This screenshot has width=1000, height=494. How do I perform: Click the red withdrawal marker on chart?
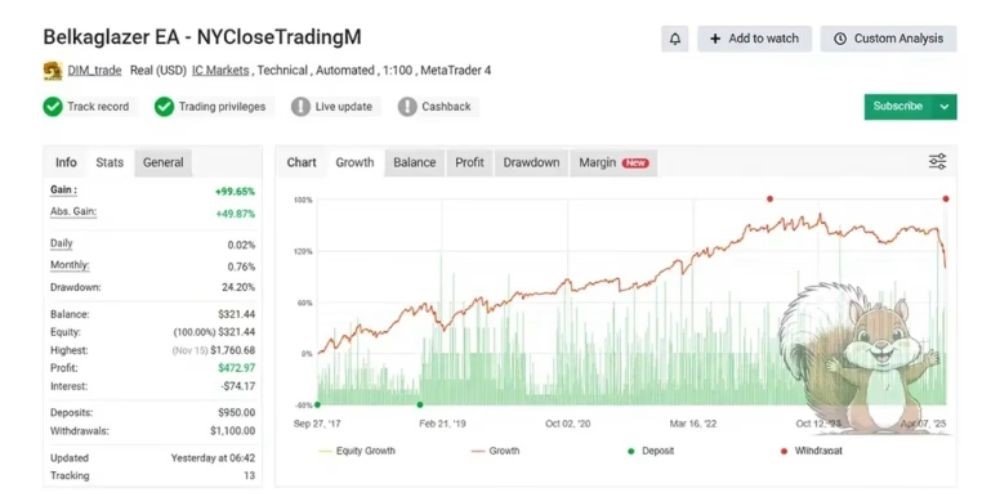click(x=770, y=199)
